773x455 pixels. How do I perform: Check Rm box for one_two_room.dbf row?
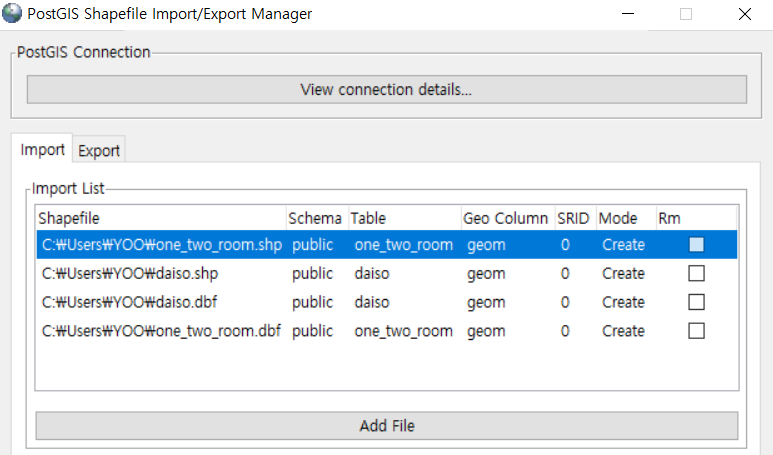click(x=696, y=331)
